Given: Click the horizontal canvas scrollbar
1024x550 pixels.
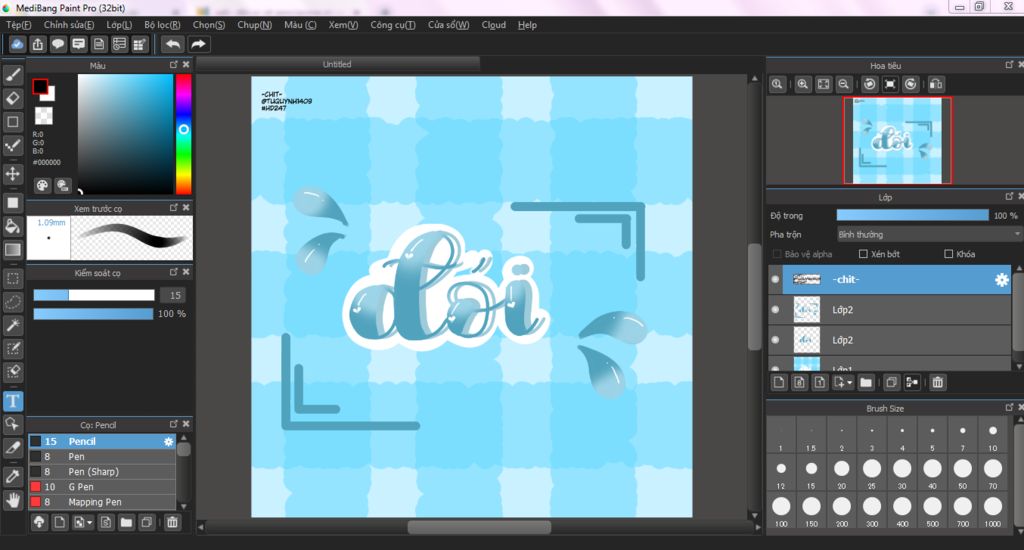Looking at the screenshot, I should (479, 526).
